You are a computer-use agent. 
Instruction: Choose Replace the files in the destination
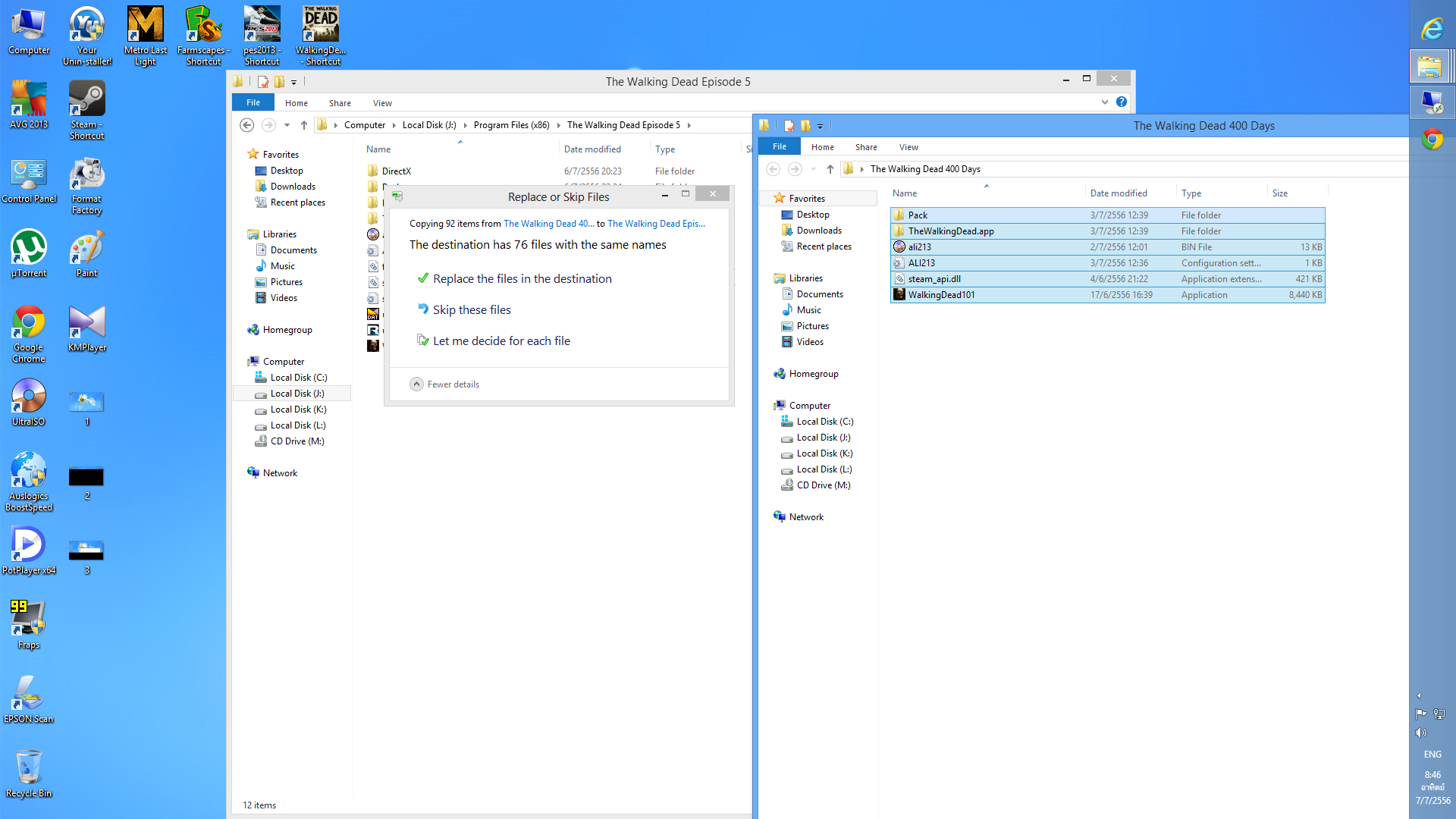[522, 279]
